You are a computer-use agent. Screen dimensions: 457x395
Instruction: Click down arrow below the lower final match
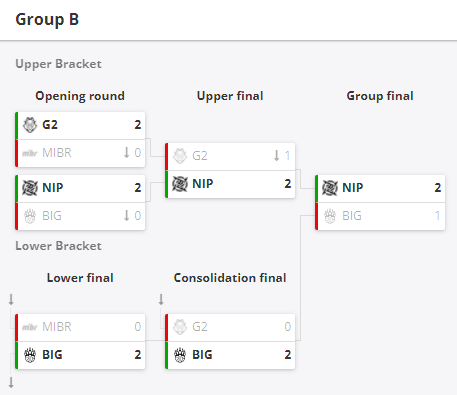pyautogui.click(x=11, y=382)
